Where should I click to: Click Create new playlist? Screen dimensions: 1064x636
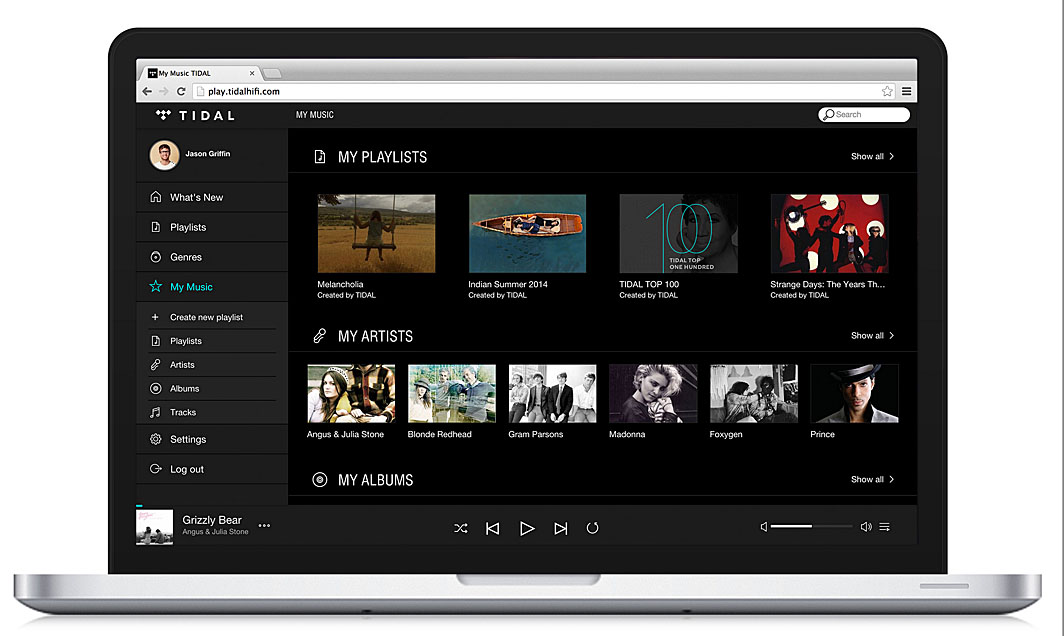tap(206, 317)
